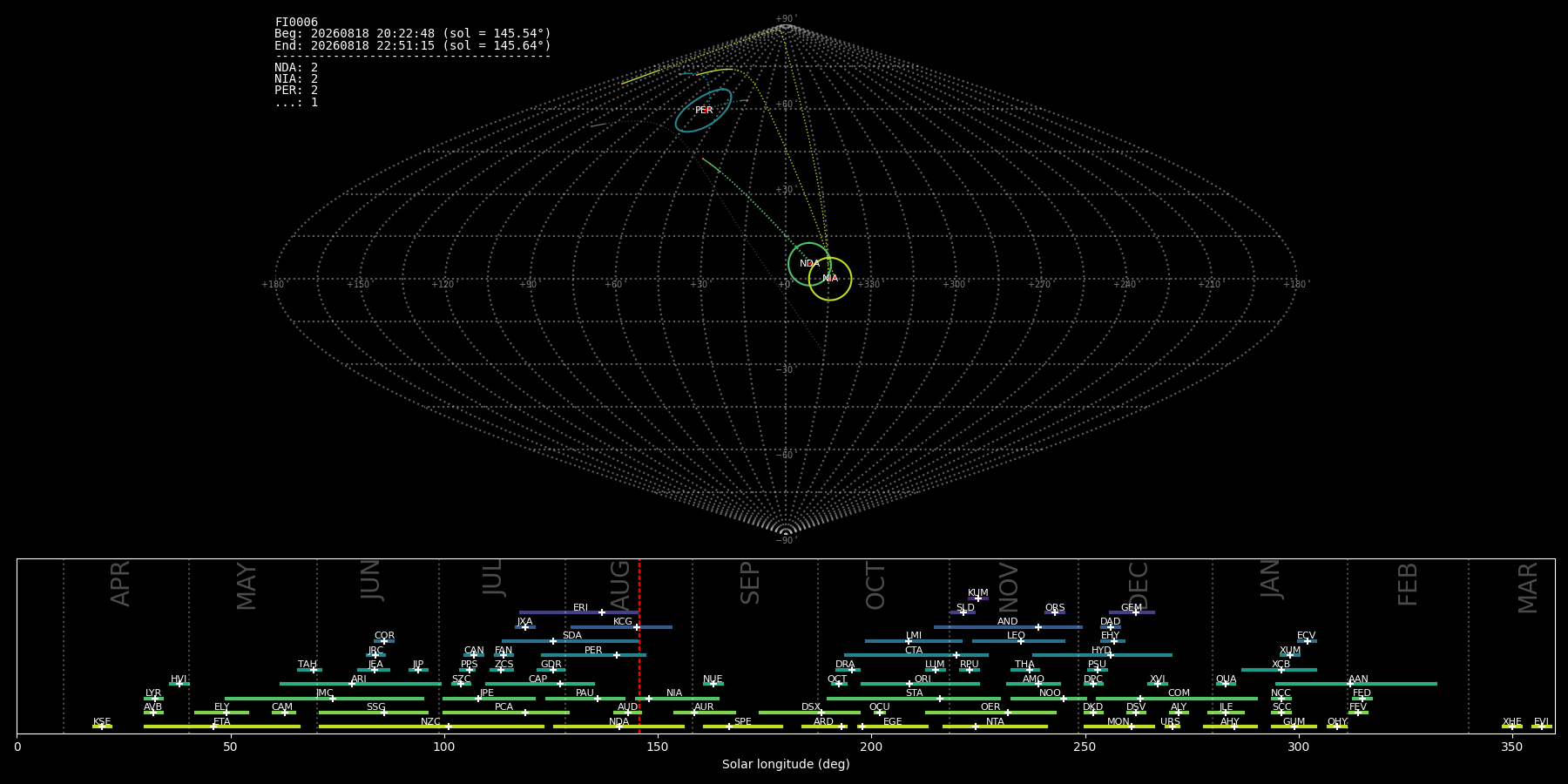Click the STA shower label in the timeline
1568x784 pixels.
[x=914, y=693]
